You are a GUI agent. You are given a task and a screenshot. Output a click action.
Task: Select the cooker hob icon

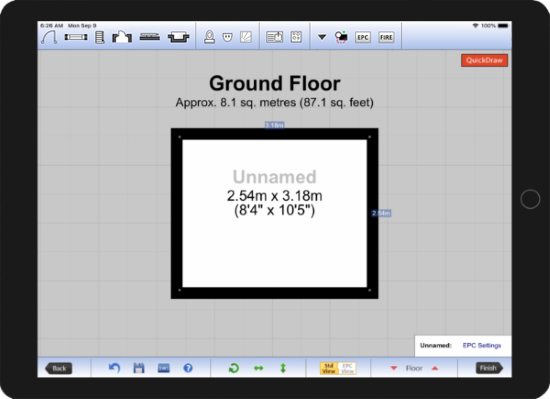296,37
